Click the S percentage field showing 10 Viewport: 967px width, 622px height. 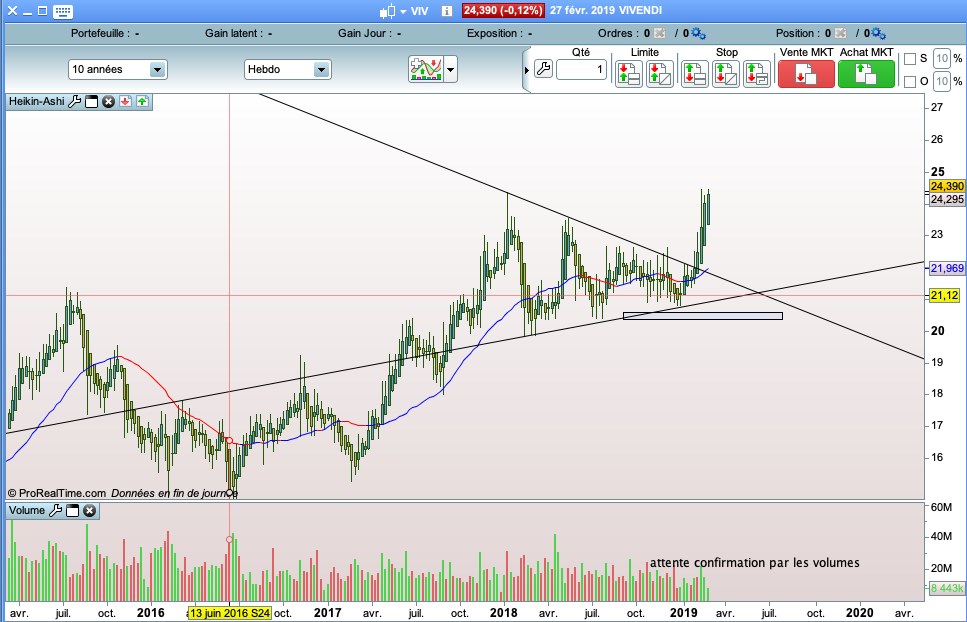point(942,59)
